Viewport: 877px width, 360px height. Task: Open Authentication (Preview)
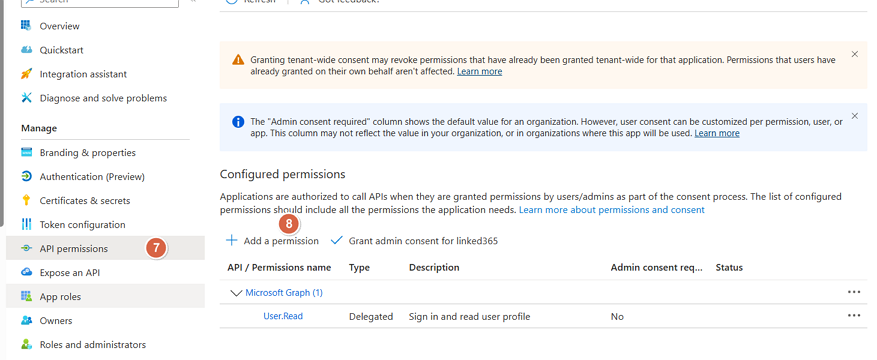click(92, 177)
